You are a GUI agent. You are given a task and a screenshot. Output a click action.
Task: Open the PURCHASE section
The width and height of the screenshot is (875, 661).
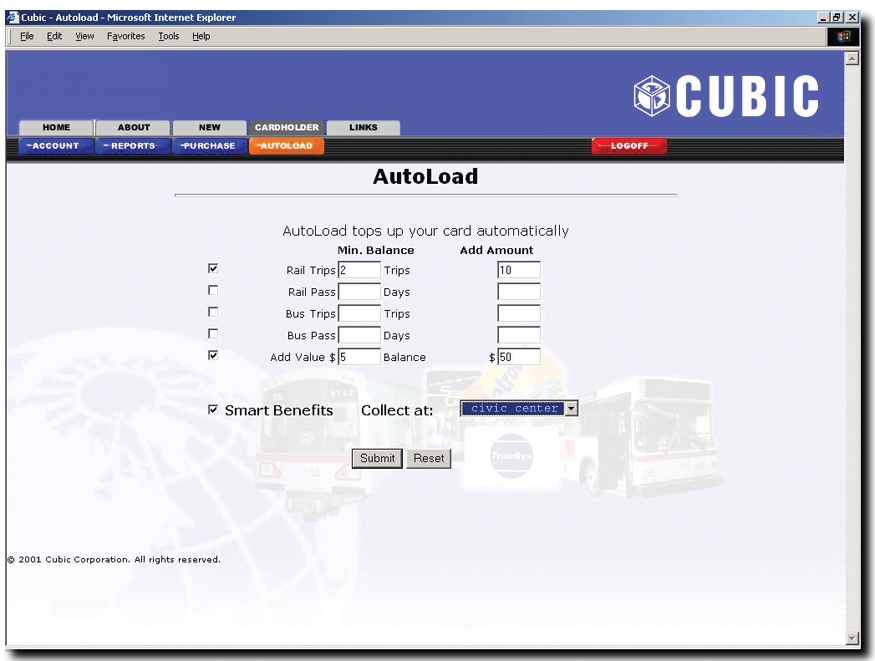pyautogui.click(x=209, y=145)
